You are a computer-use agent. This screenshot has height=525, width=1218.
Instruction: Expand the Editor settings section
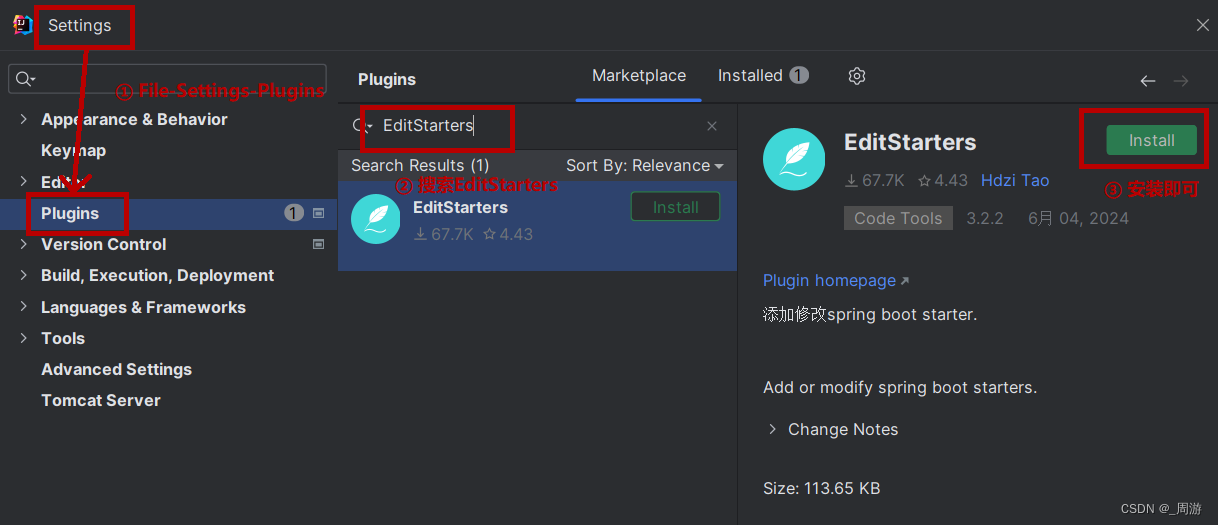[x=23, y=182]
